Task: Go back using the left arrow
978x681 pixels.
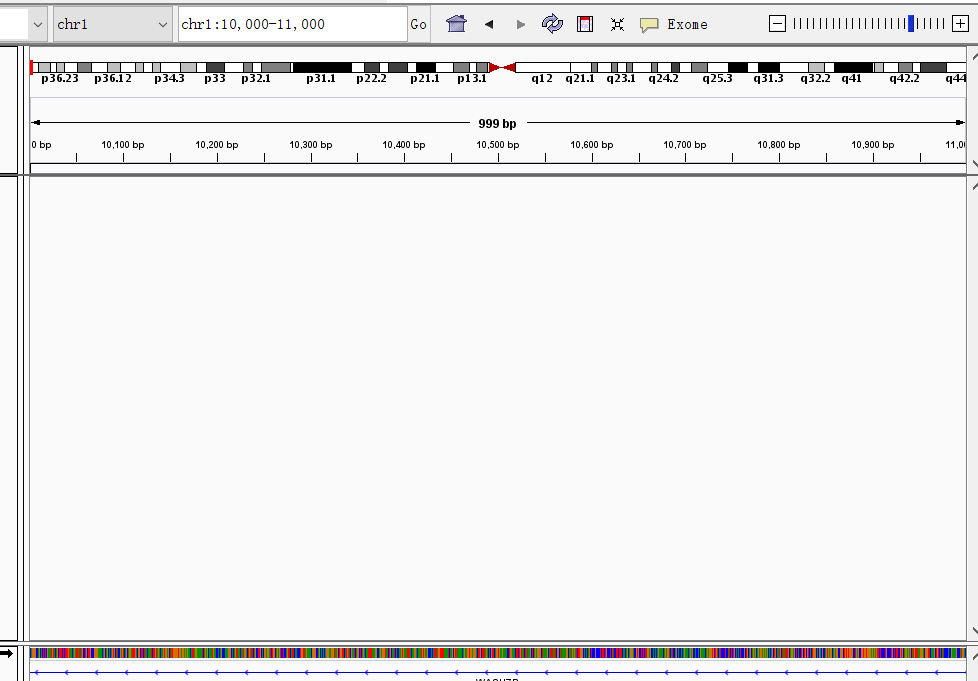Action: click(489, 24)
